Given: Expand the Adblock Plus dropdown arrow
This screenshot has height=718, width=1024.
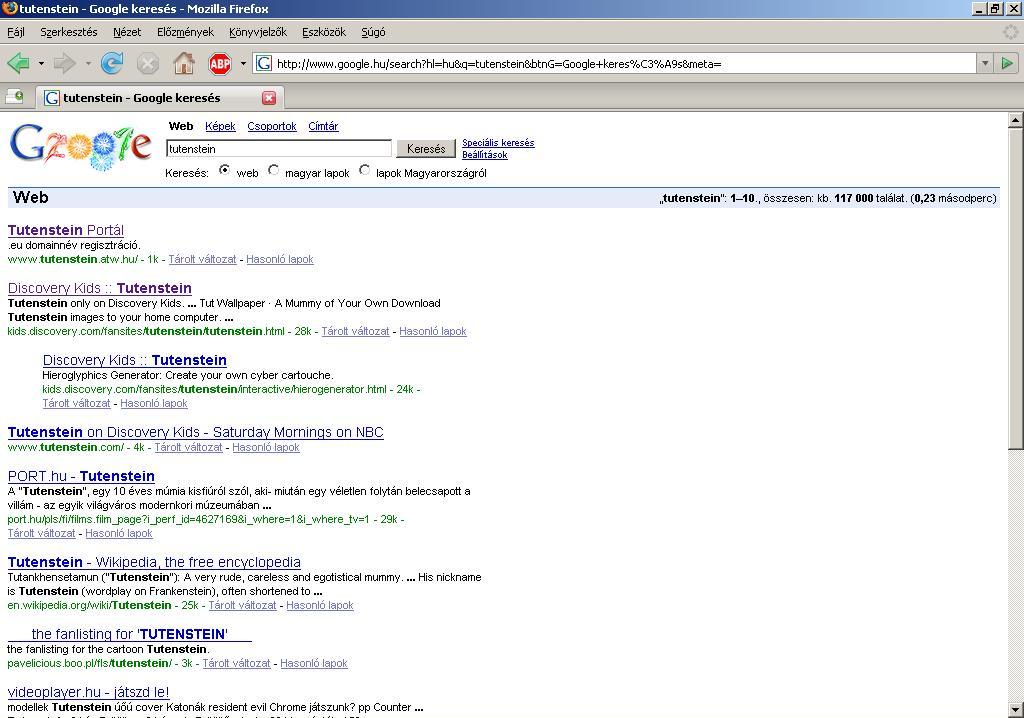Looking at the screenshot, I should point(243,63).
